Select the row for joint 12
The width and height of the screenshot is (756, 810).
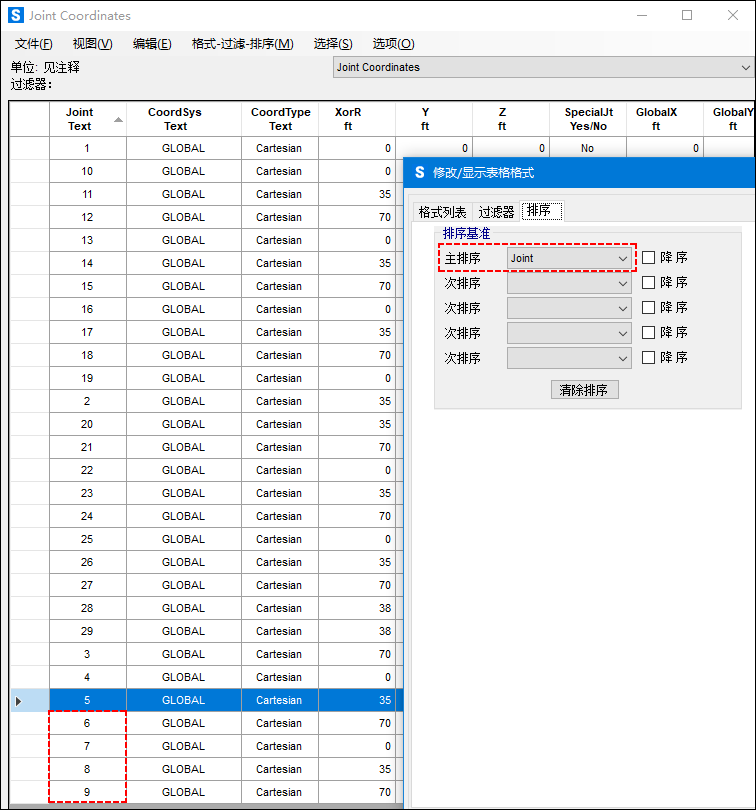pos(87,217)
